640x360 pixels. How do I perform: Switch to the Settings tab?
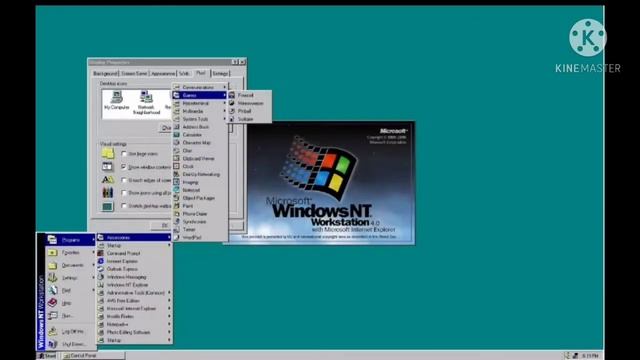coord(220,73)
